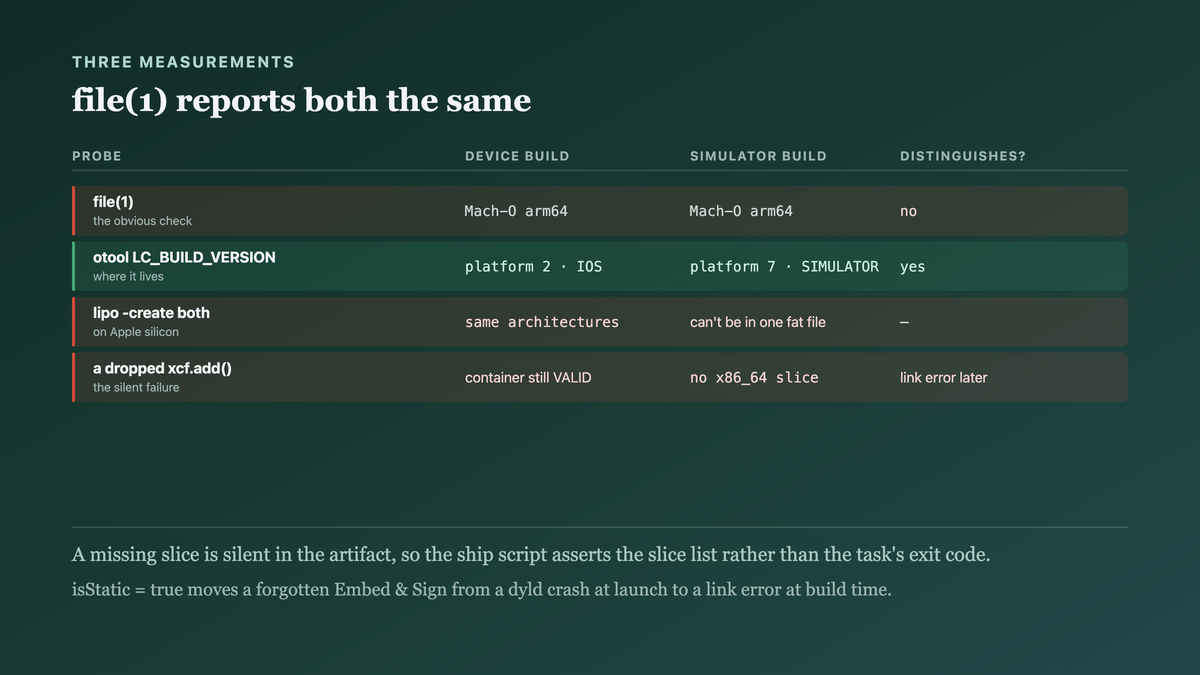Click the "lipo -create both" probe name
This screenshot has height=675, width=1200.
coord(151,313)
